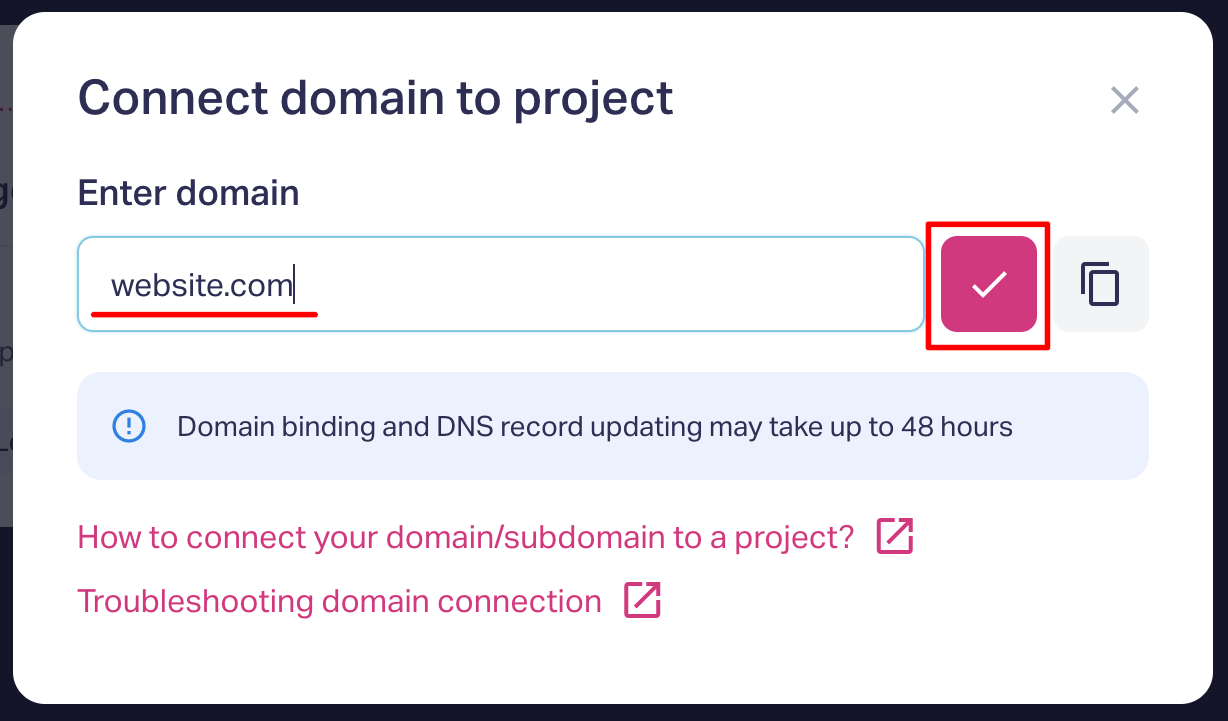Open 'How to connect your domain/subdomain' link
The width and height of the screenshot is (1228, 721).
coord(465,538)
